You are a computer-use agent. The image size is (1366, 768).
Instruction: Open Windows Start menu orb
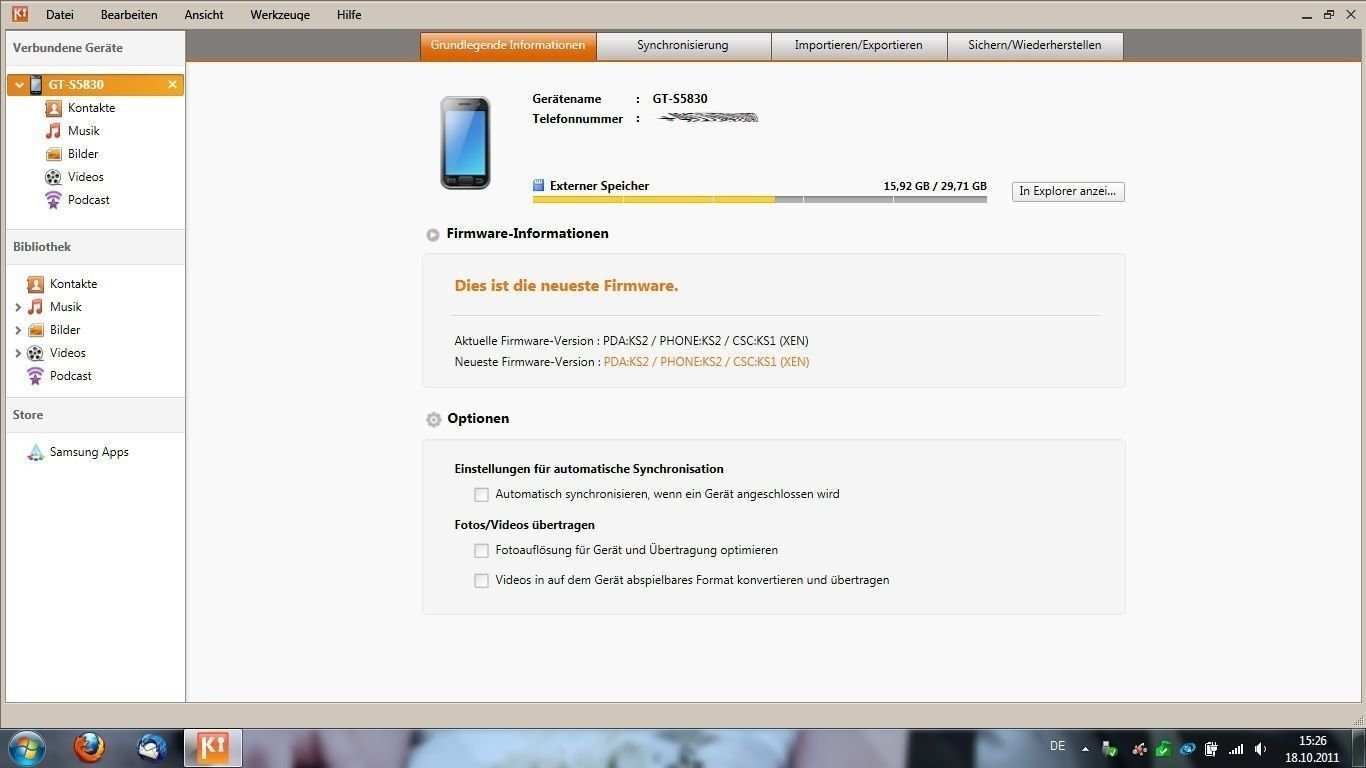26,748
